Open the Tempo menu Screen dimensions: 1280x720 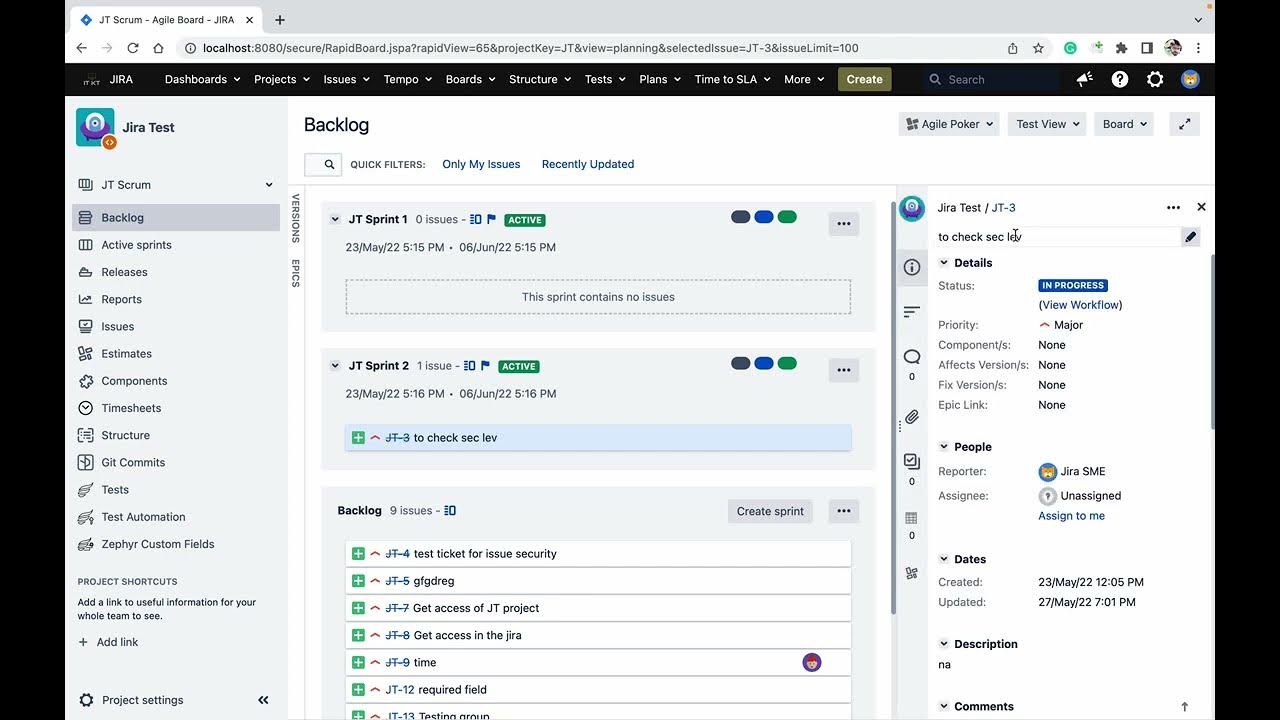pyautogui.click(x=408, y=79)
